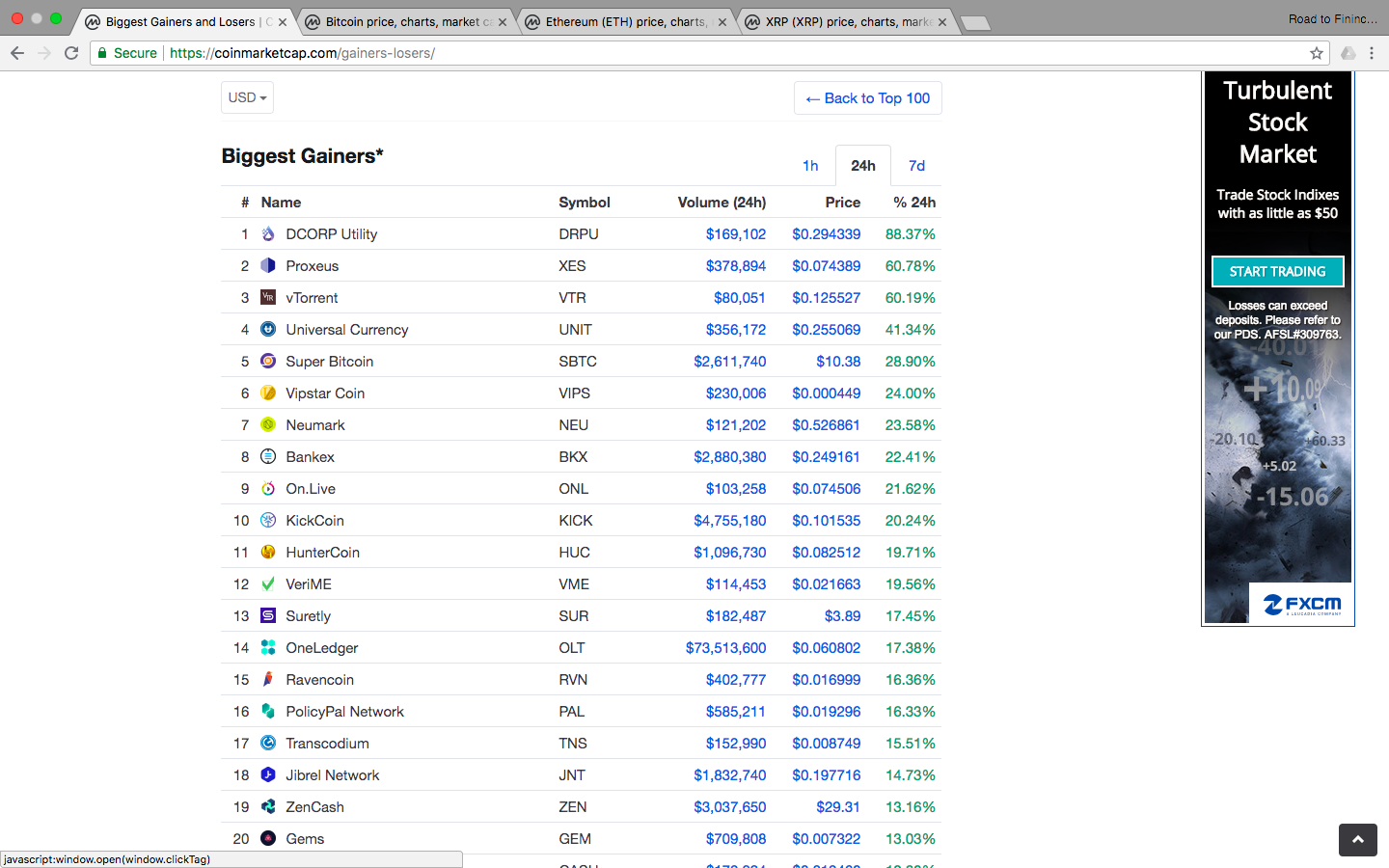Go back to the previous page

(x=17, y=53)
